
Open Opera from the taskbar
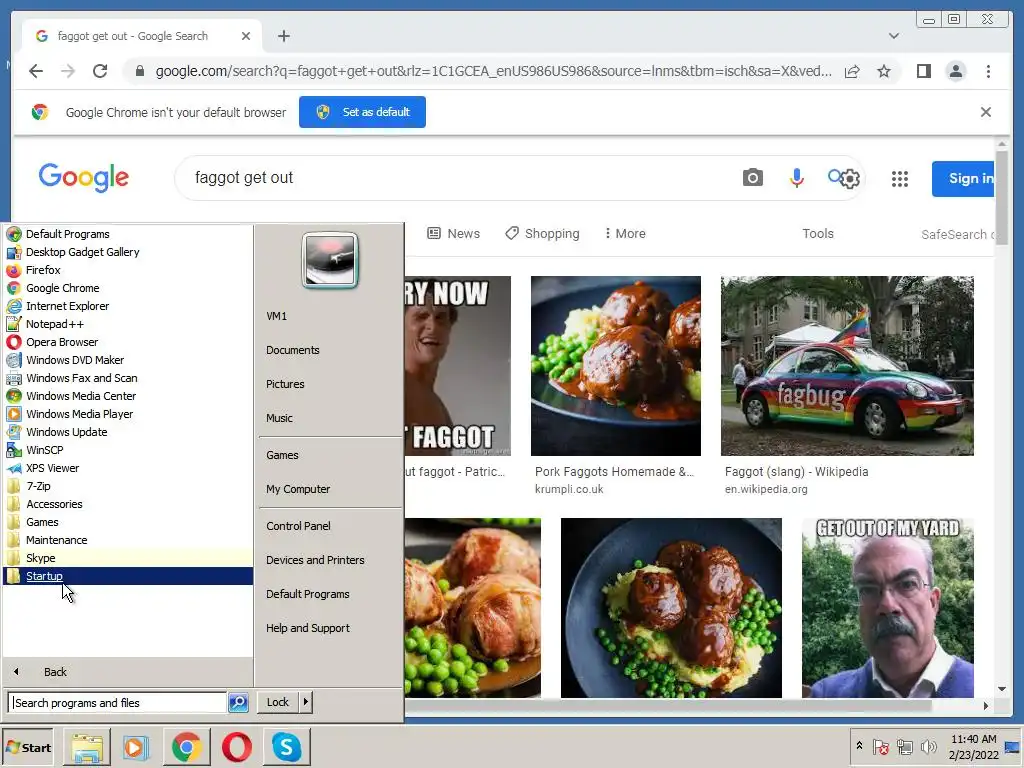236,747
